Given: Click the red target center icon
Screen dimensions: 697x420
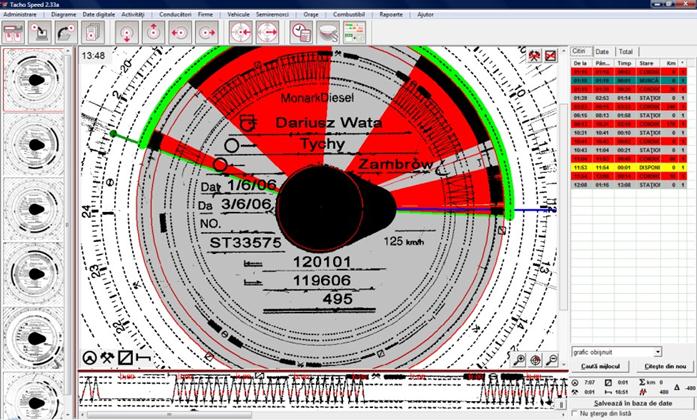Looking at the screenshot, I should click(x=535, y=360).
